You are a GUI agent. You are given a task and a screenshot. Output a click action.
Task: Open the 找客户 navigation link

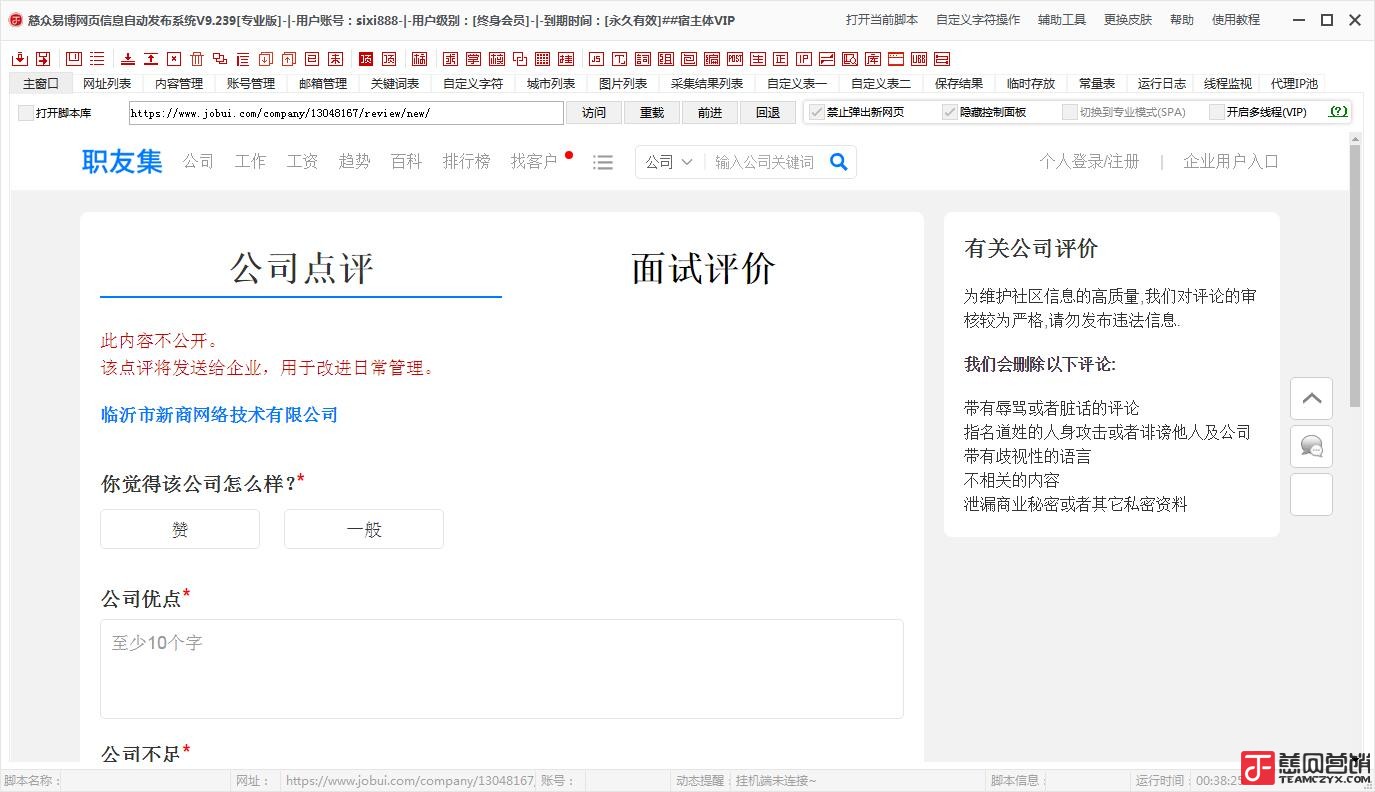click(534, 162)
